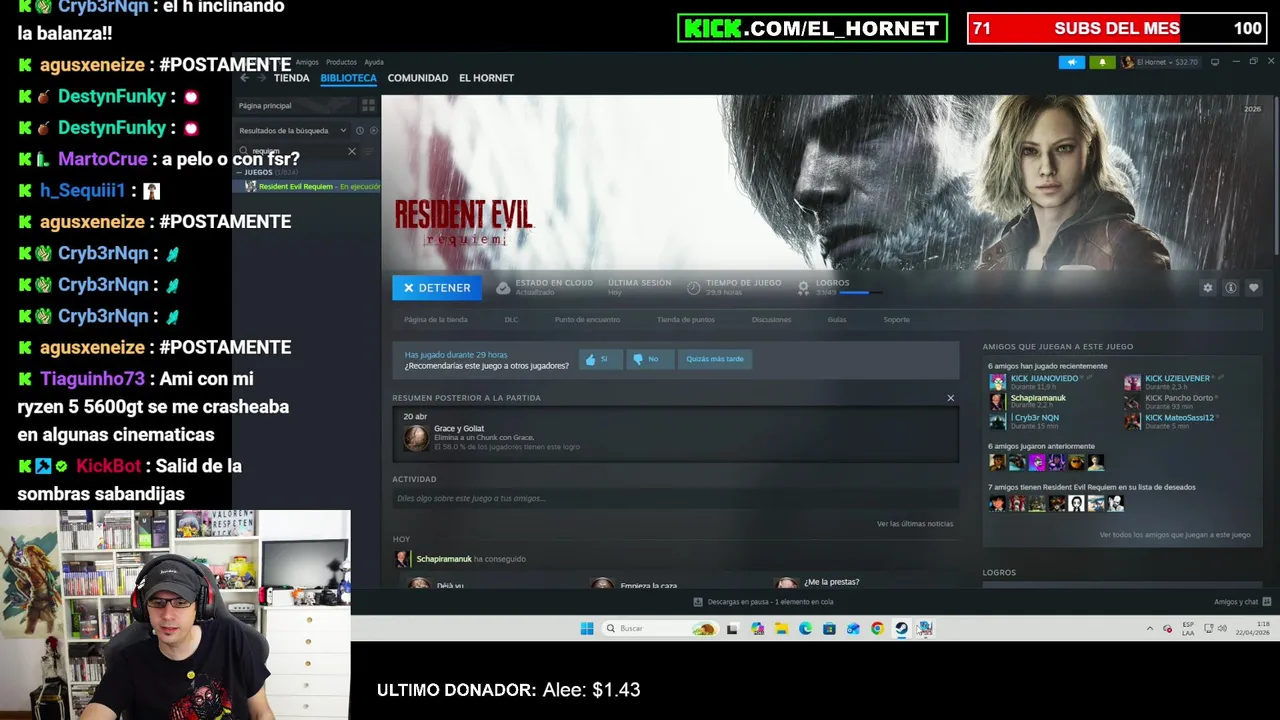The height and width of the screenshot is (720, 1280).
Task: Show hidden system tray icons chevron
Action: point(1149,628)
